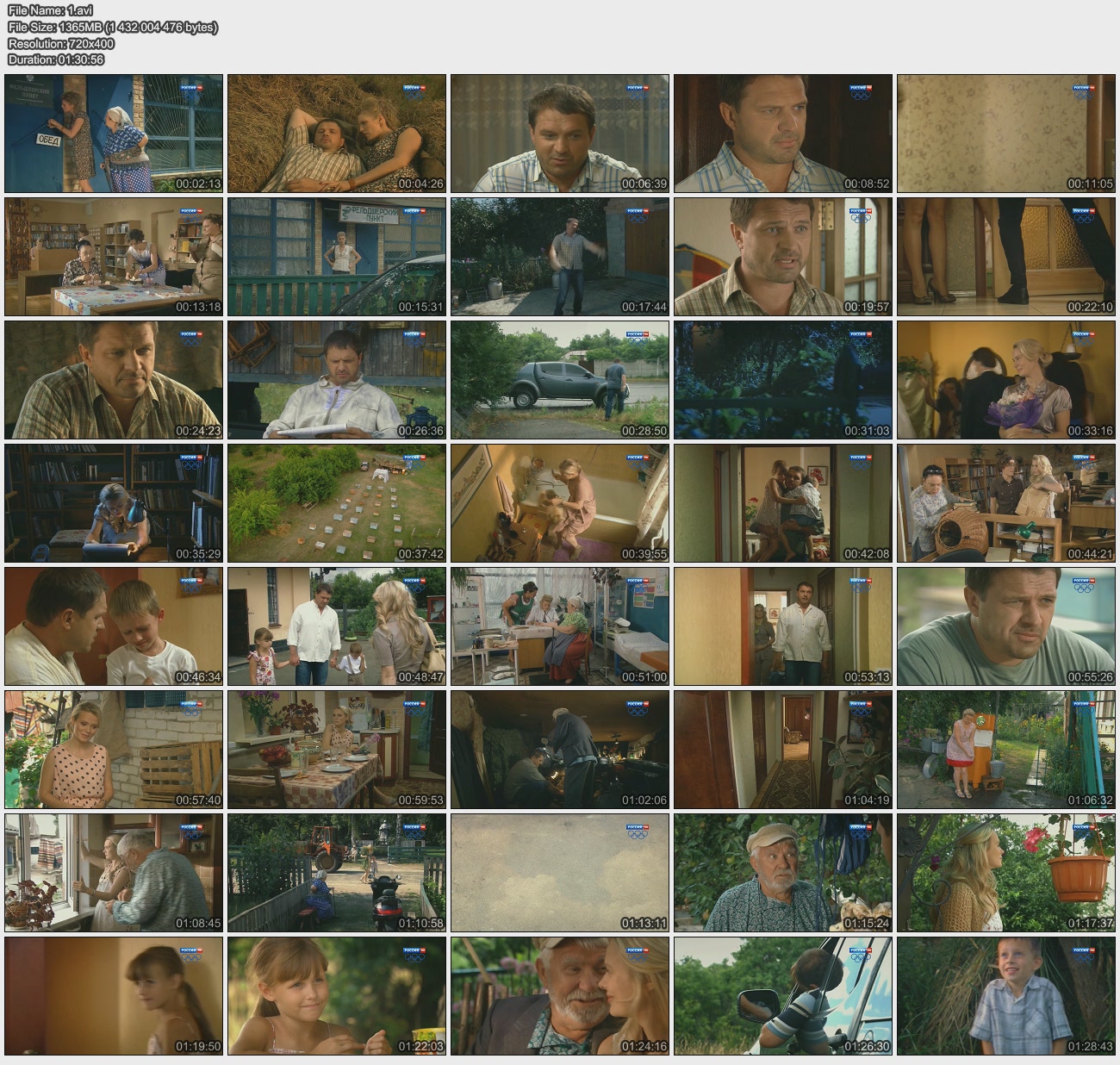Click the 00:51:00 timestamp overlay

tap(644, 677)
